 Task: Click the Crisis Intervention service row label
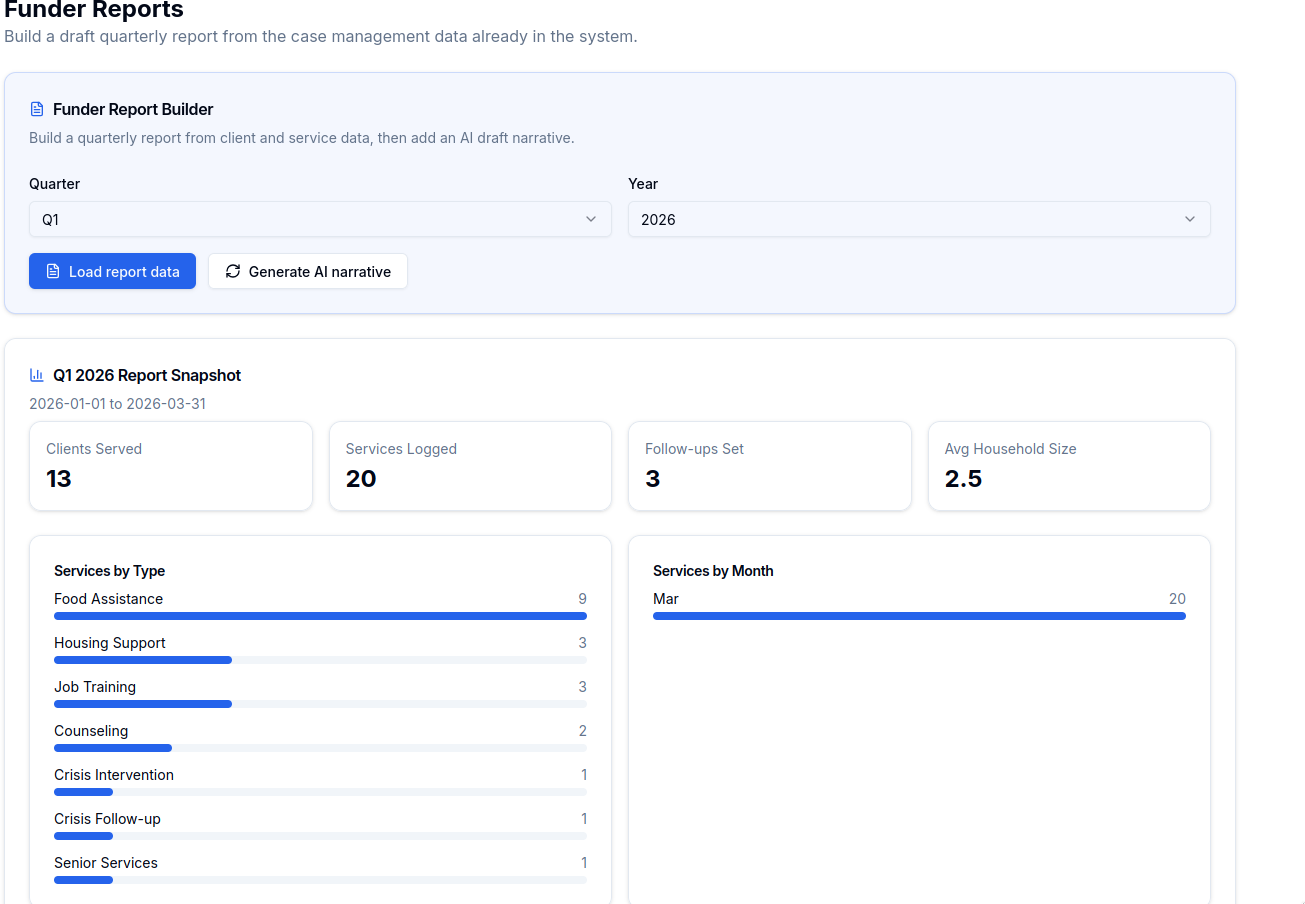coord(114,775)
